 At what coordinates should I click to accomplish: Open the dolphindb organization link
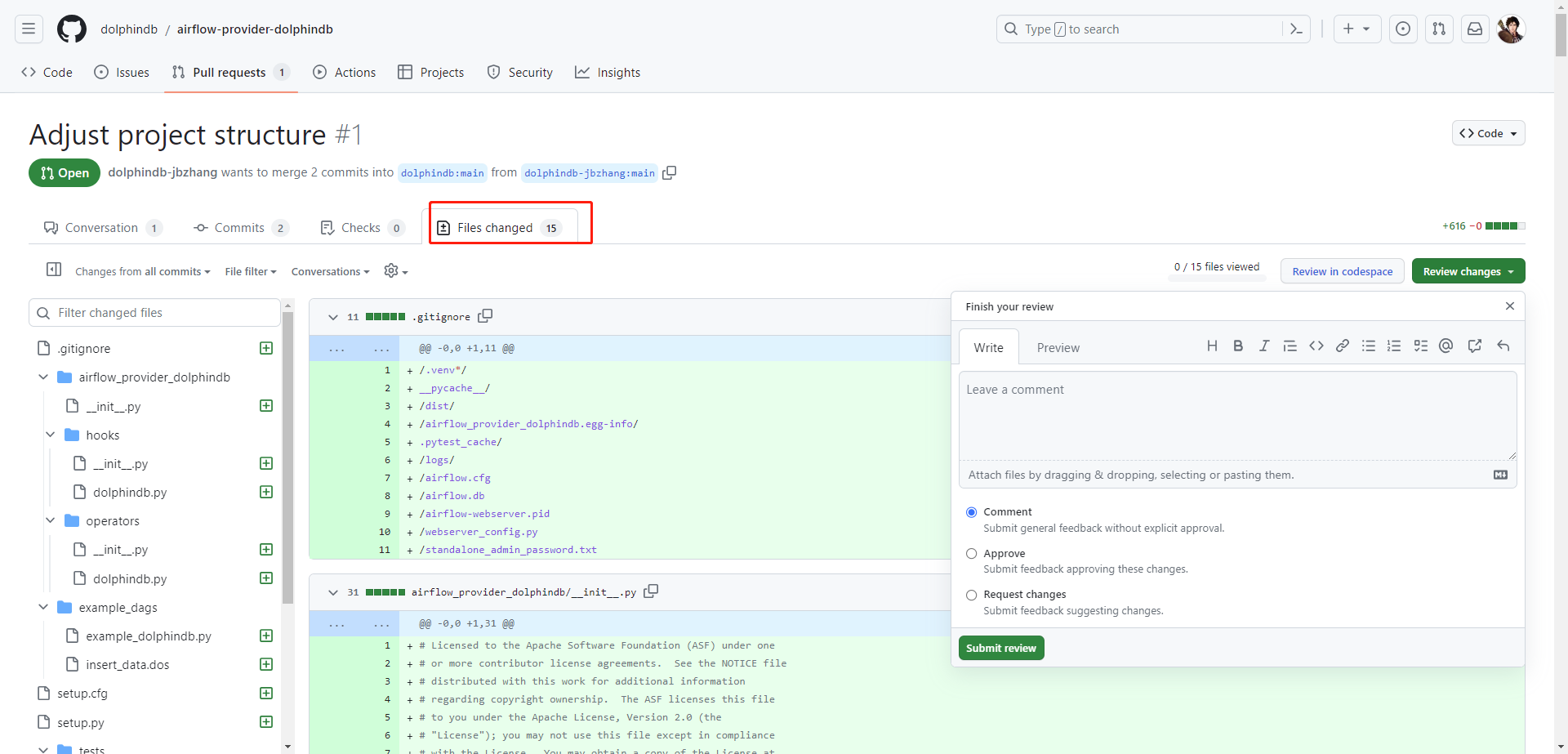(x=129, y=29)
